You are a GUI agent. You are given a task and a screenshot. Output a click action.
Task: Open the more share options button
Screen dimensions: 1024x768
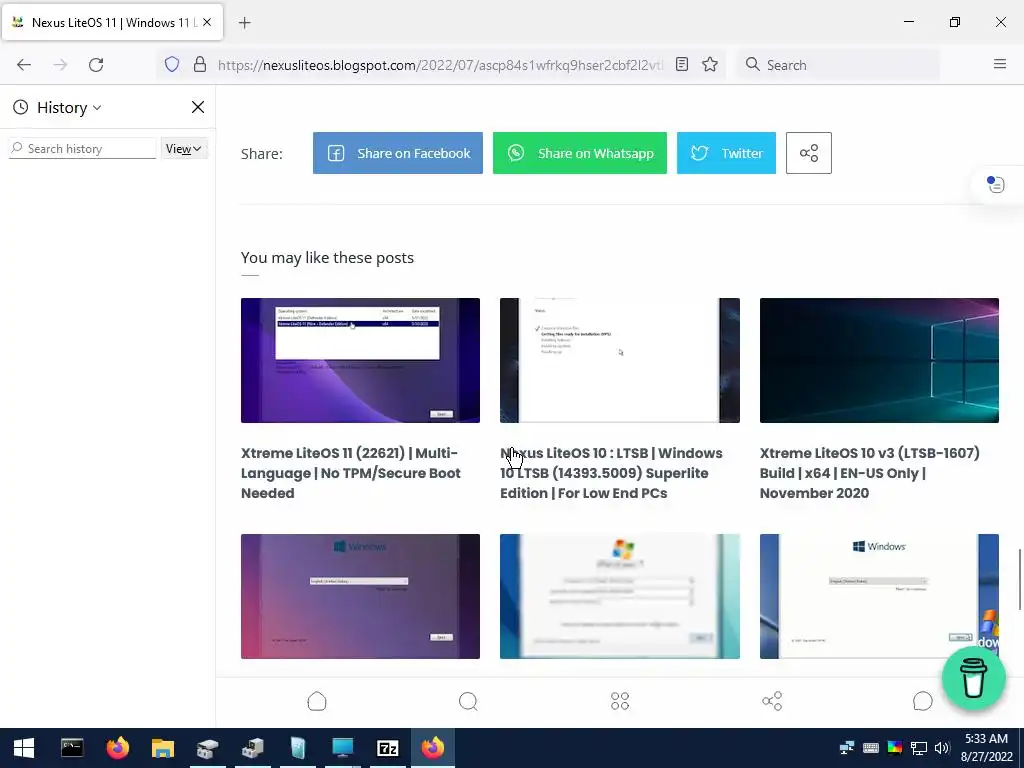808,153
